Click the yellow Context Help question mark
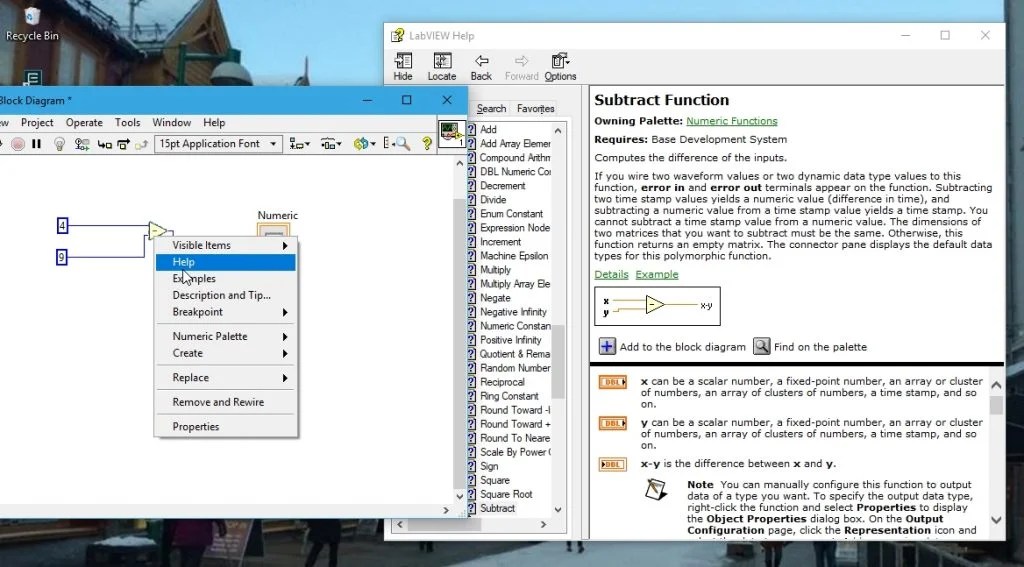Screen dimensions: 1024x567 [x=427, y=144]
